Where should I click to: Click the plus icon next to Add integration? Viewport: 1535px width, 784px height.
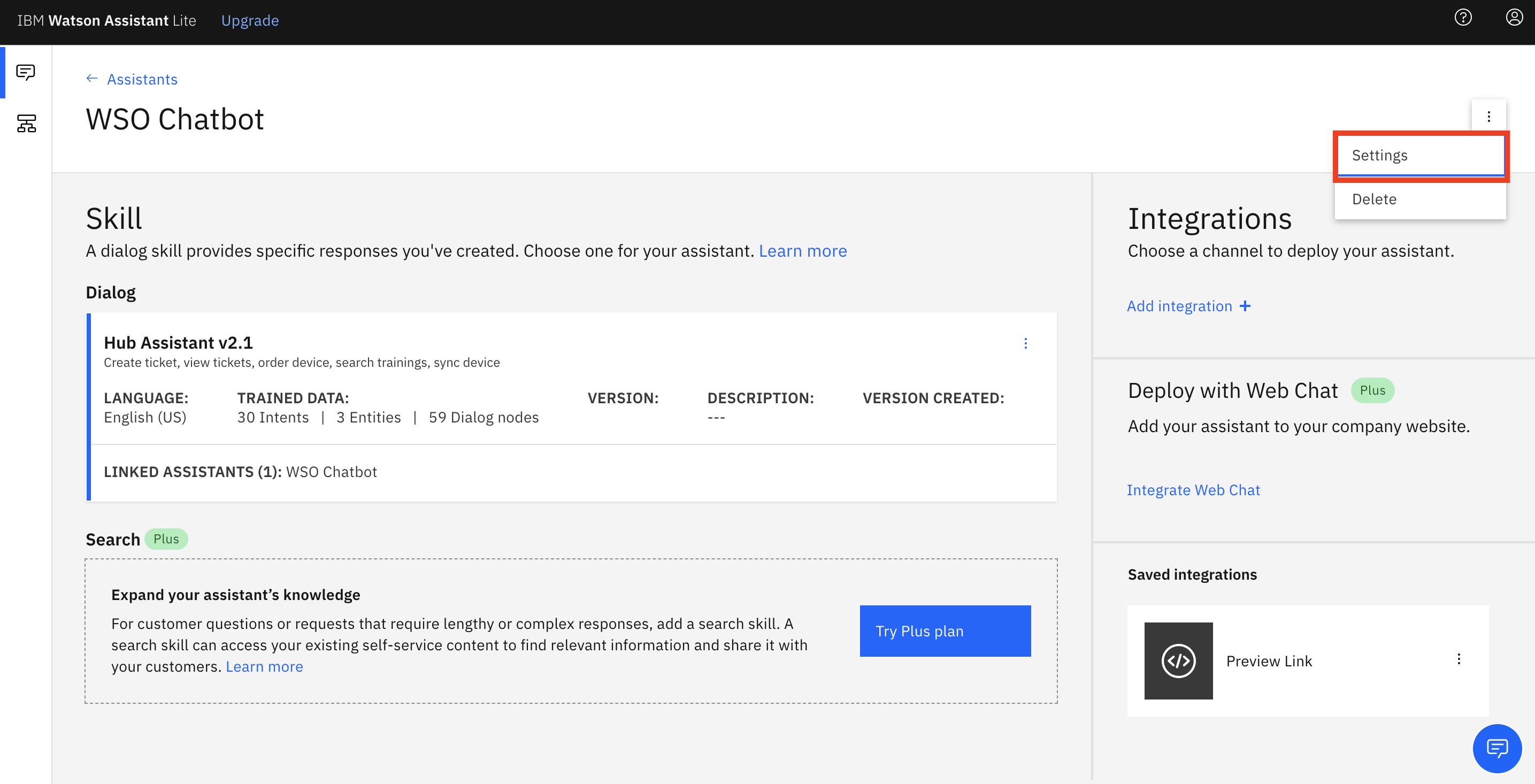tap(1246, 306)
